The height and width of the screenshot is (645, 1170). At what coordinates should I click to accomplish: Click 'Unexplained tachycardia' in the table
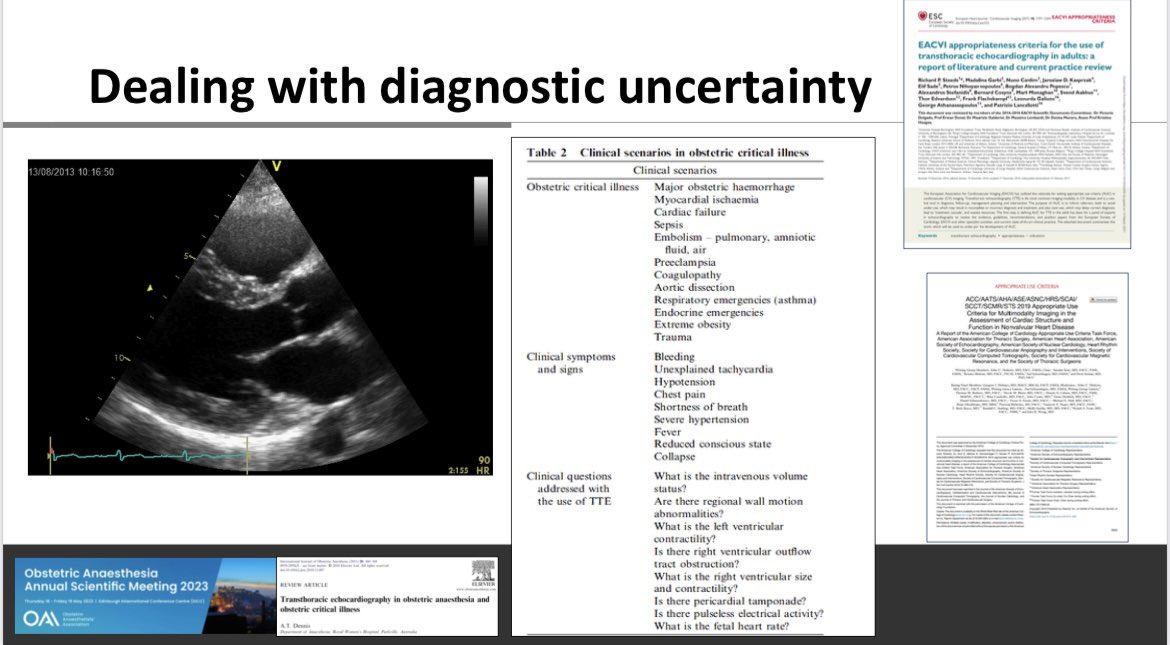click(x=713, y=370)
